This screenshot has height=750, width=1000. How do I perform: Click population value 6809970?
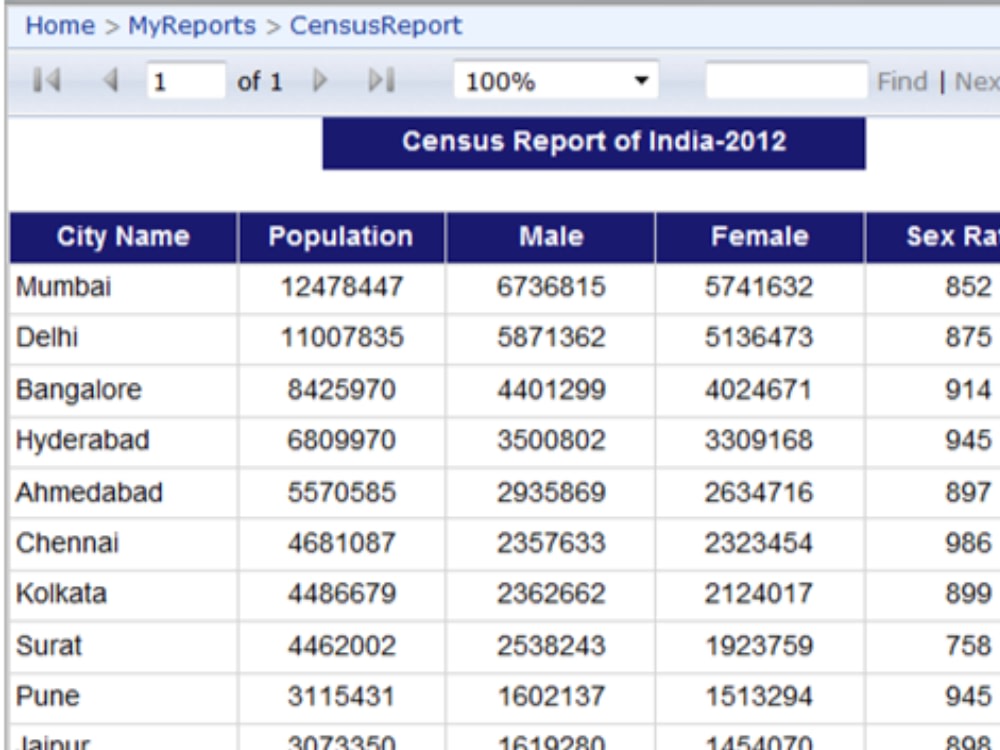click(341, 441)
